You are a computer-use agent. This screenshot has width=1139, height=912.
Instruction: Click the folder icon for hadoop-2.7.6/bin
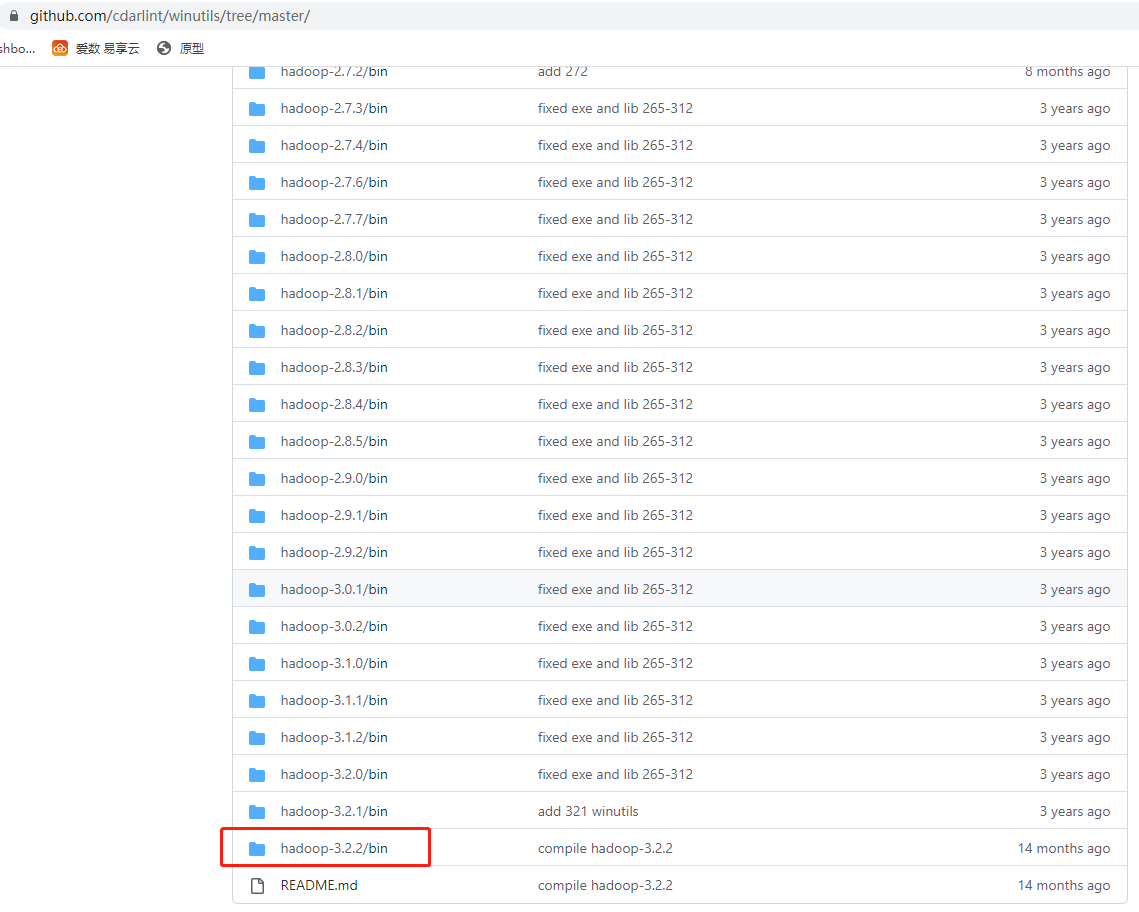(x=257, y=183)
